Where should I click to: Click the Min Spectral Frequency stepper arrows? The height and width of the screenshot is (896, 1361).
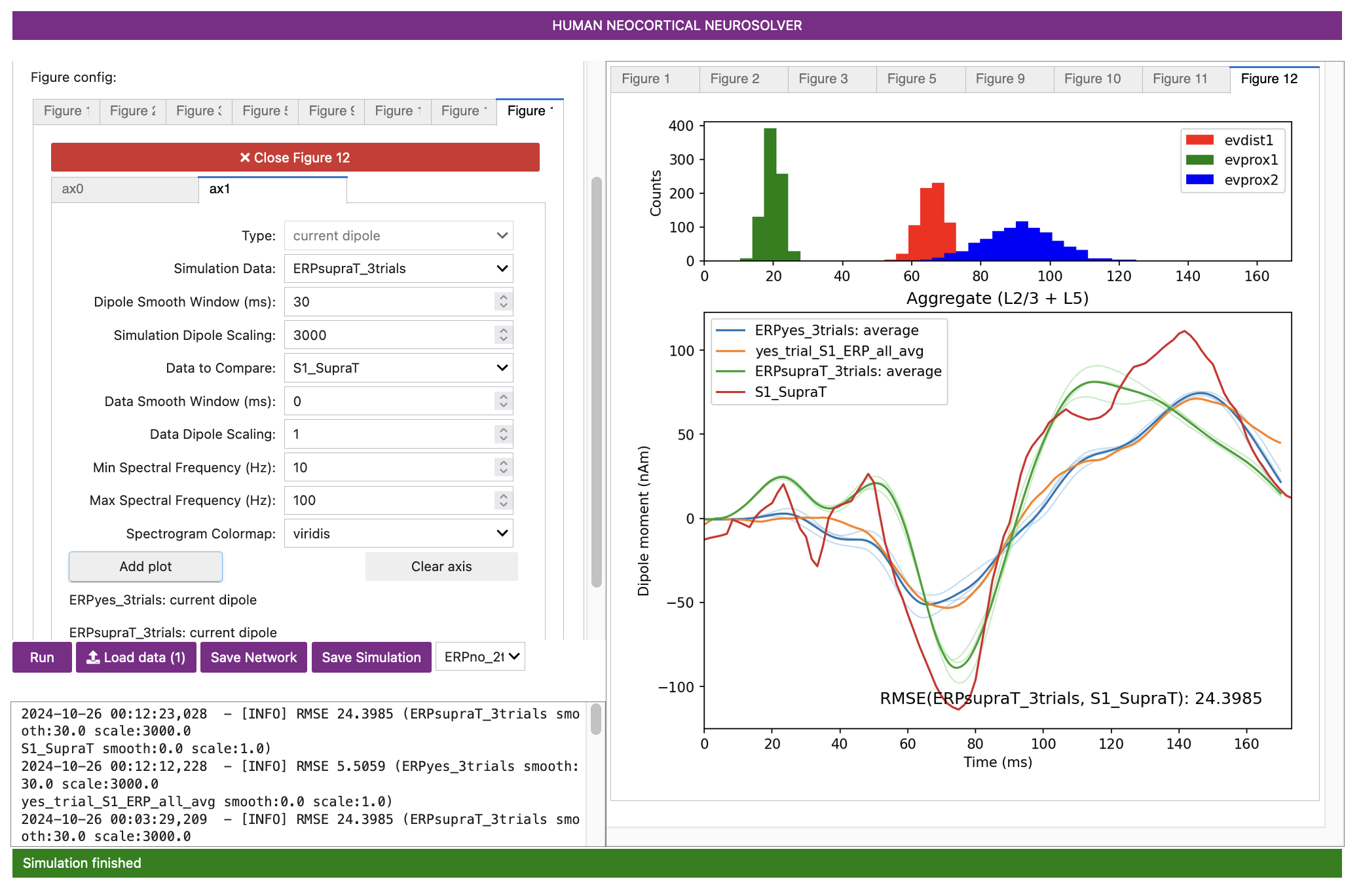click(503, 467)
